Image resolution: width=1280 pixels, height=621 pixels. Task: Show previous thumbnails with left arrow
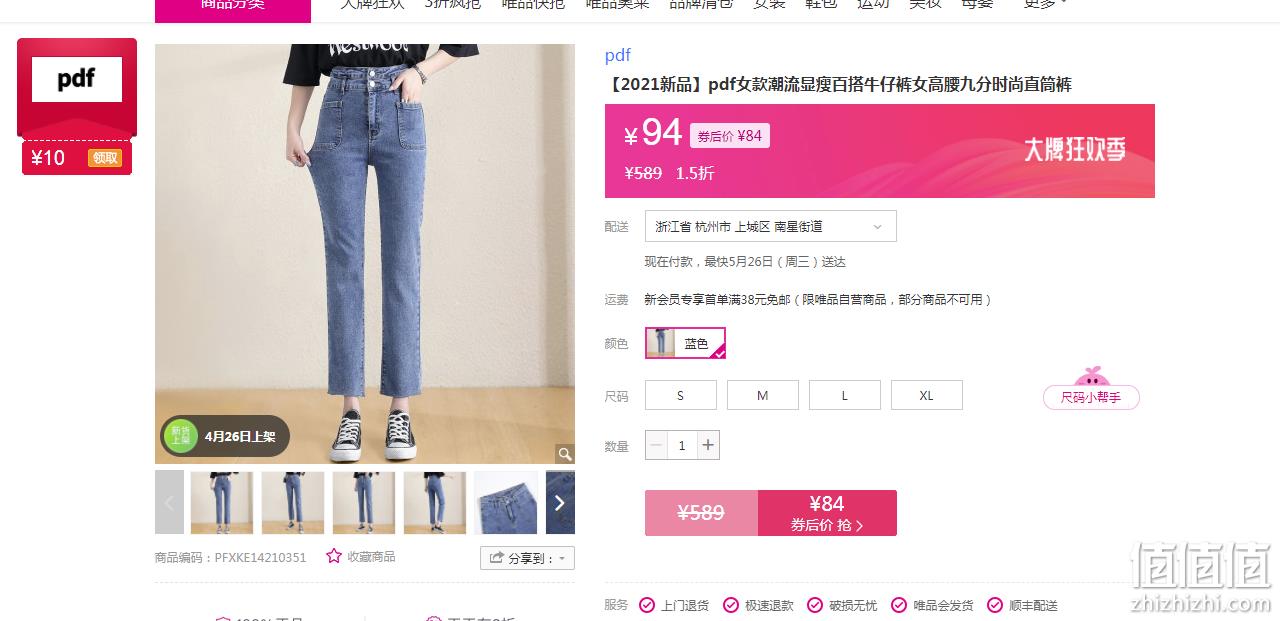[169, 502]
